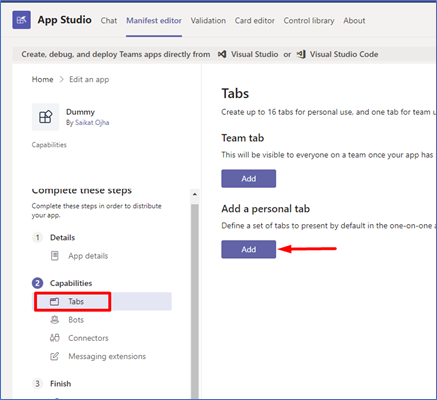The width and height of the screenshot is (437, 400).
Task: Select step 3 Finish number badge
Action: coord(37,384)
